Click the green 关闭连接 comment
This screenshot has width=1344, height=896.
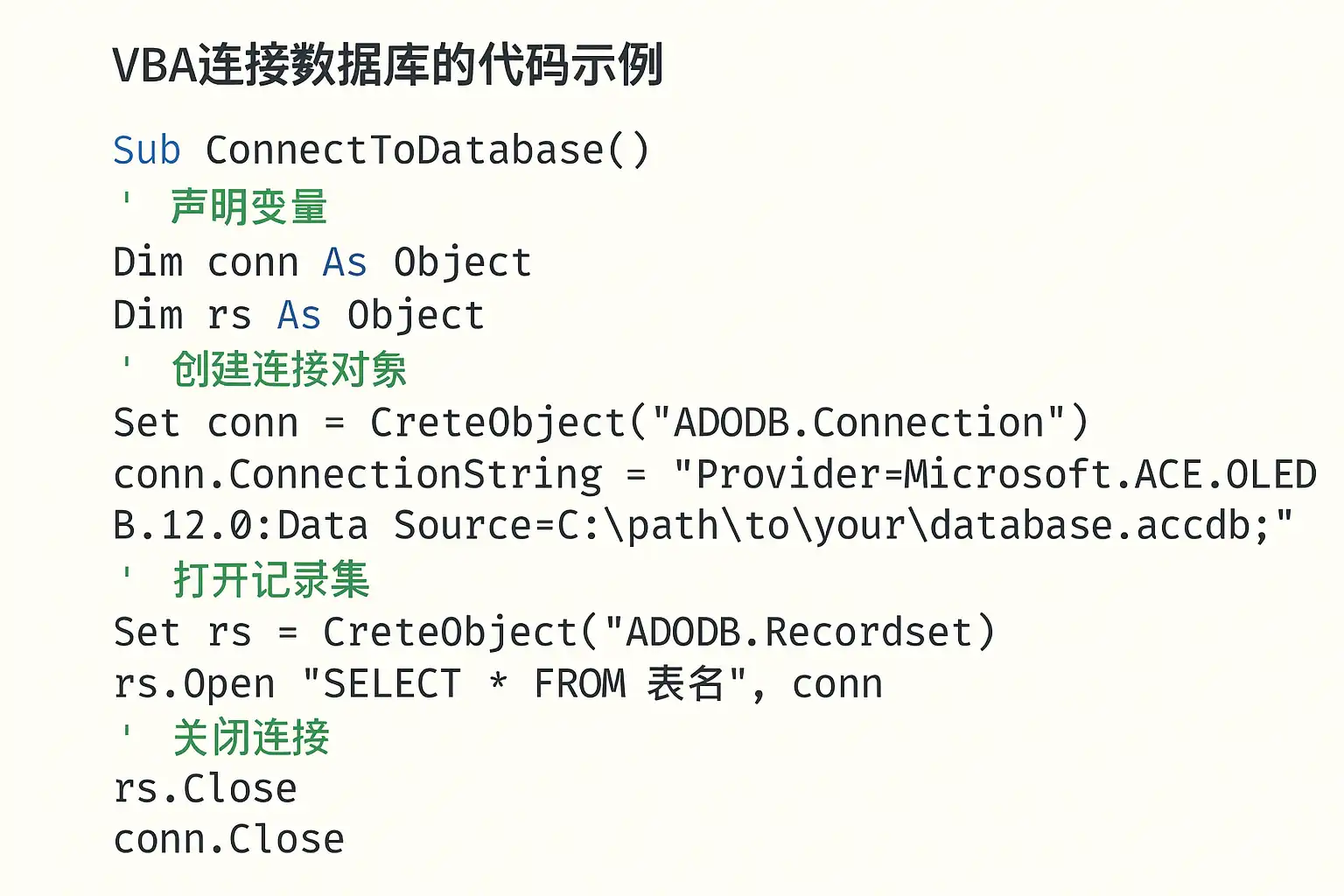(x=251, y=737)
